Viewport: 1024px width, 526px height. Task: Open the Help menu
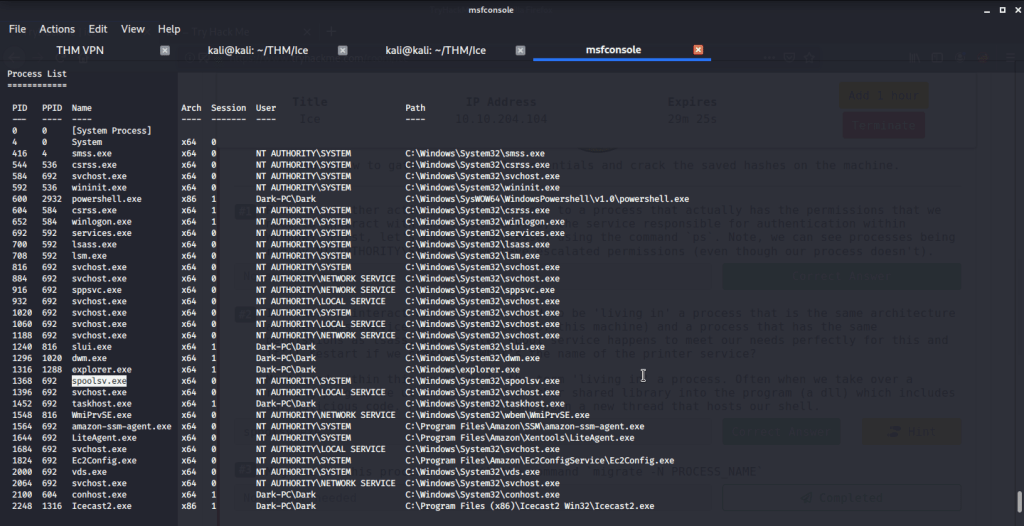pyautogui.click(x=169, y=29)
